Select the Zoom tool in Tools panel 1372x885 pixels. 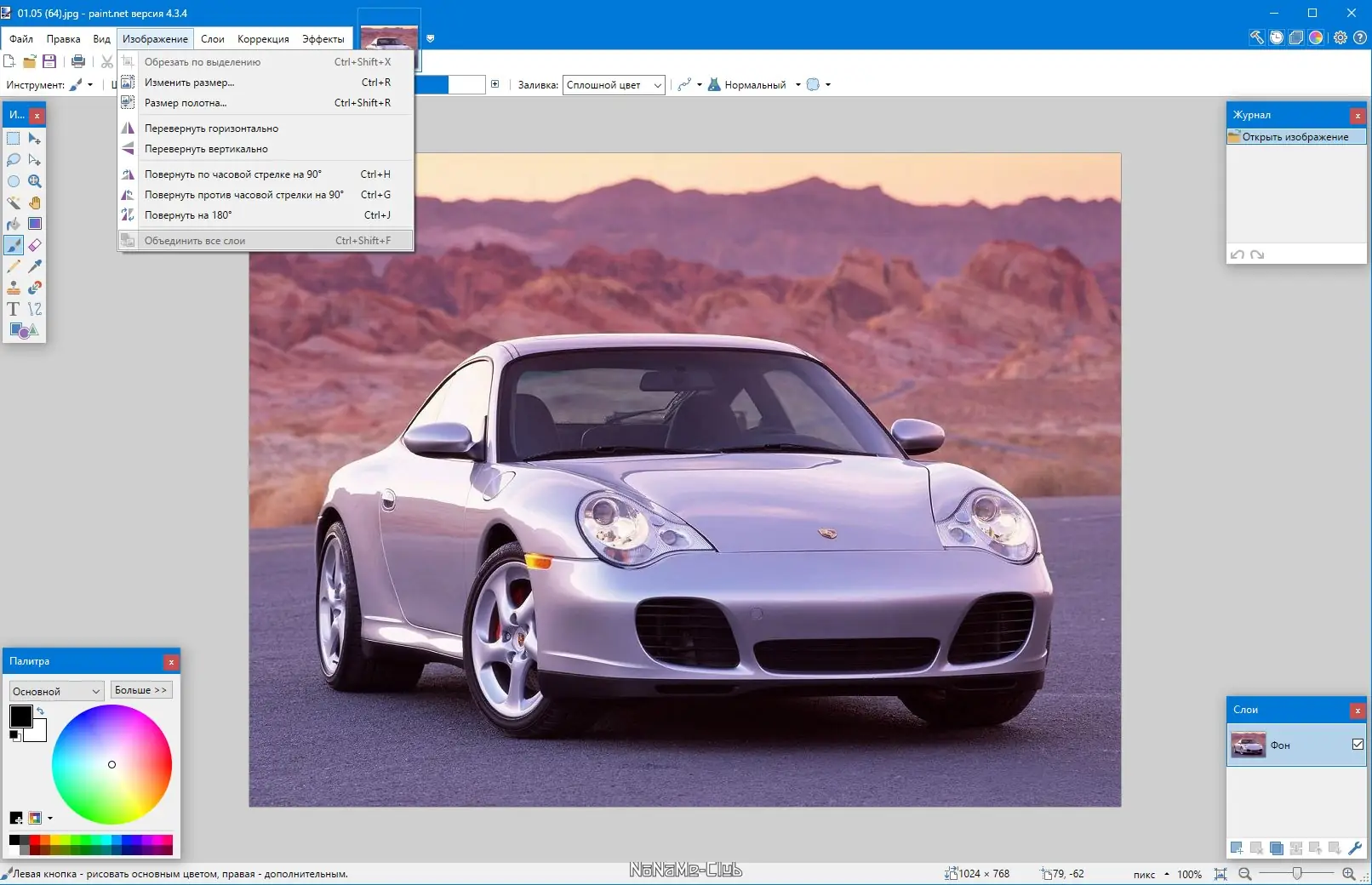[35, 181]
